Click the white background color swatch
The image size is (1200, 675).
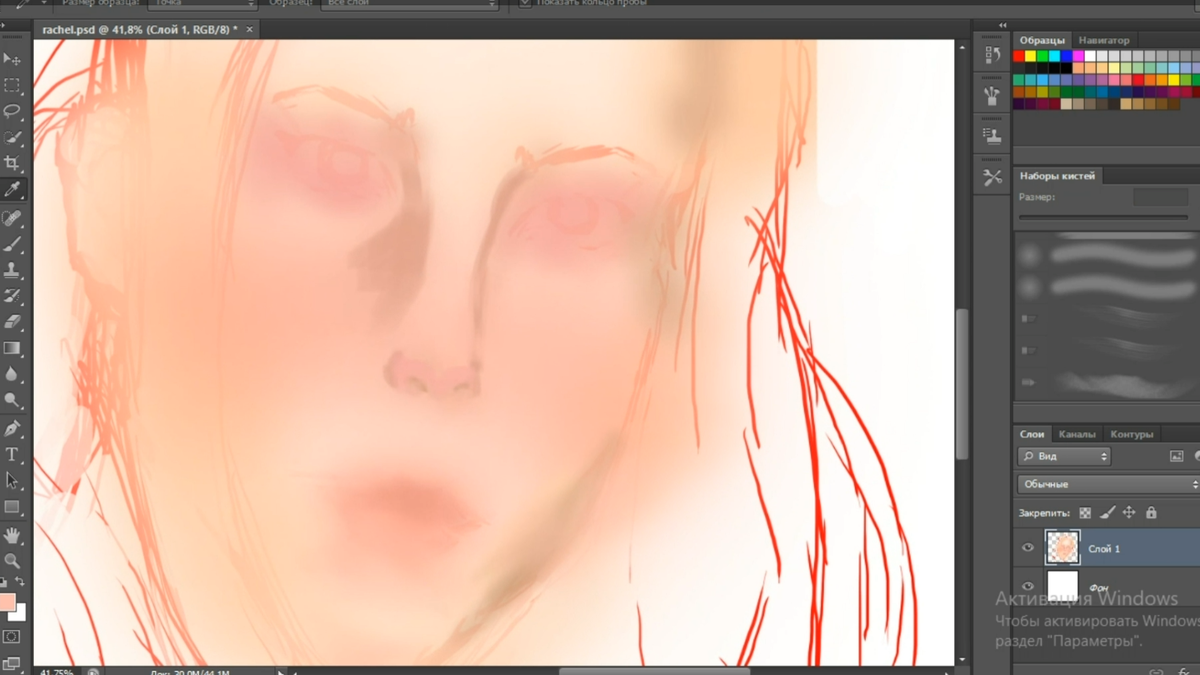18,612
